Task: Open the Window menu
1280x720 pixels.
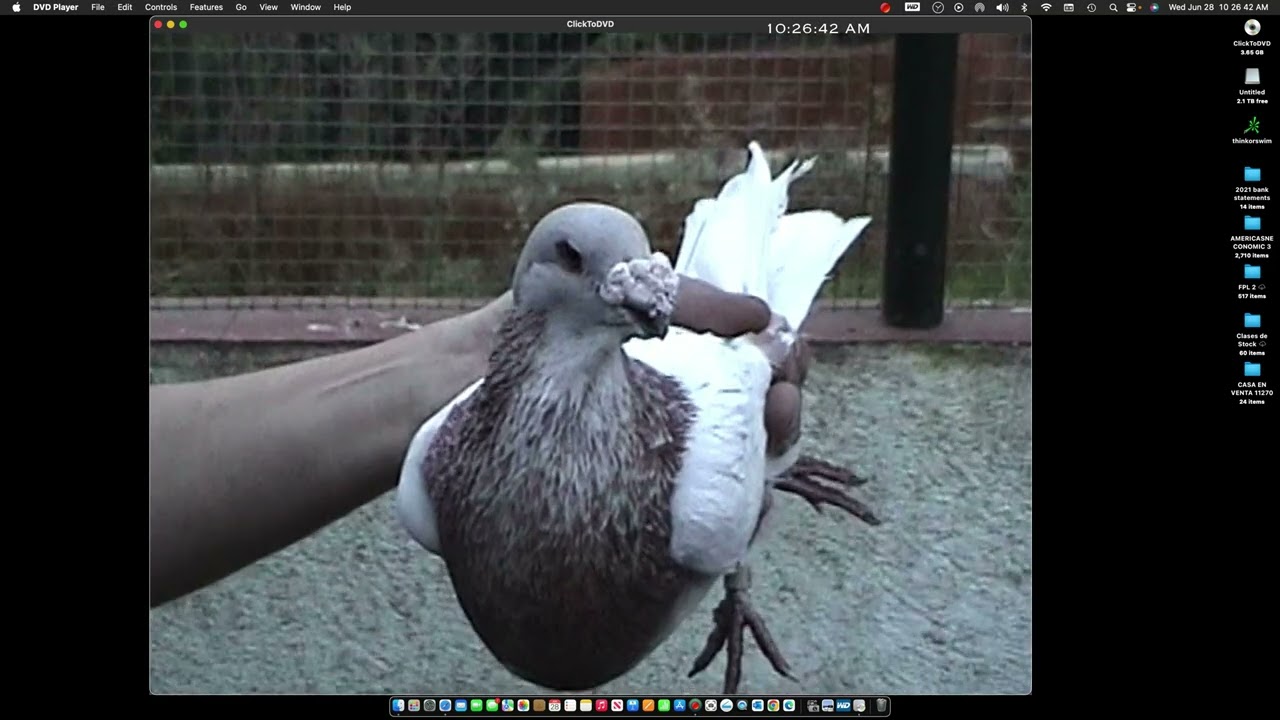Action: 306,7
